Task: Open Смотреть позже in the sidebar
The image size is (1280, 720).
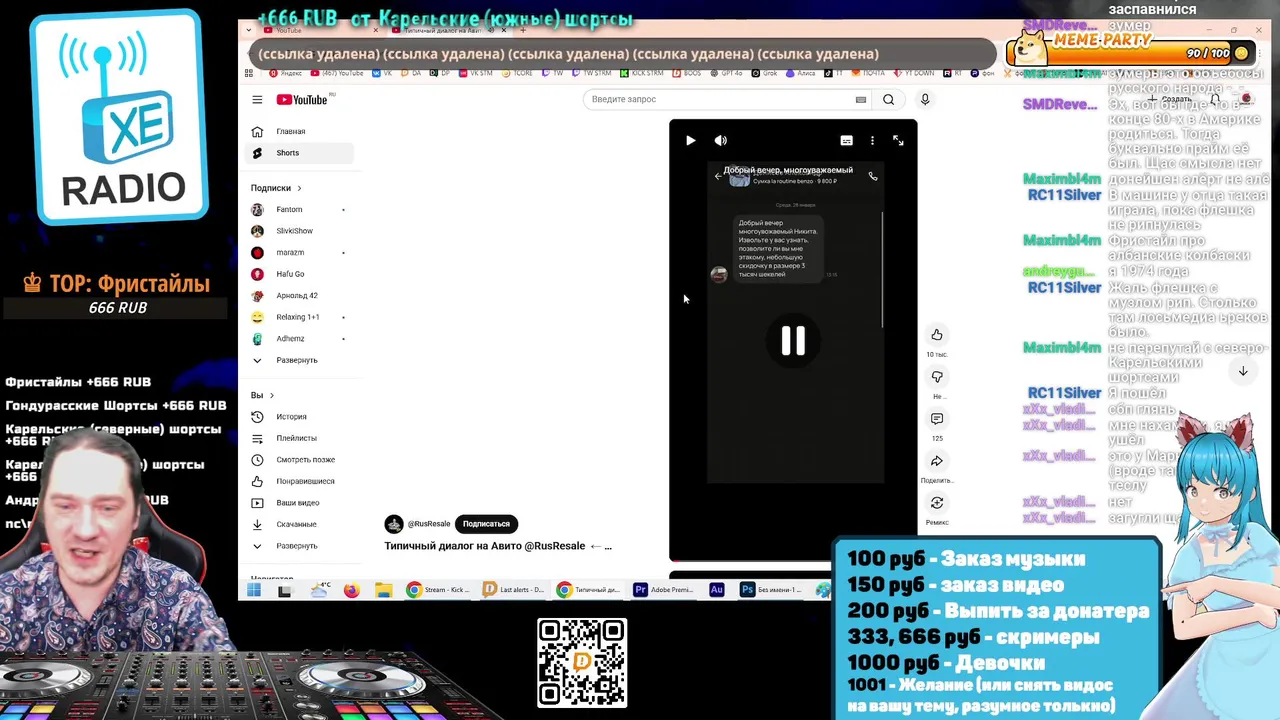Action: point(301,459)
